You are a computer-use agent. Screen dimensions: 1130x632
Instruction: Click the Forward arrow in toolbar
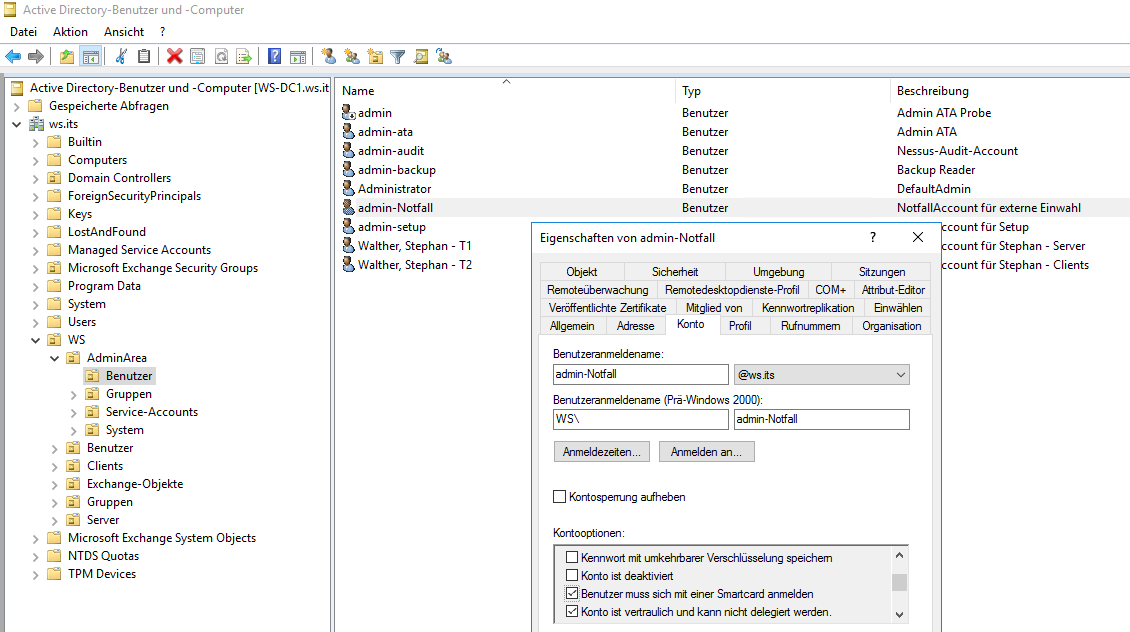coord(35,56)
